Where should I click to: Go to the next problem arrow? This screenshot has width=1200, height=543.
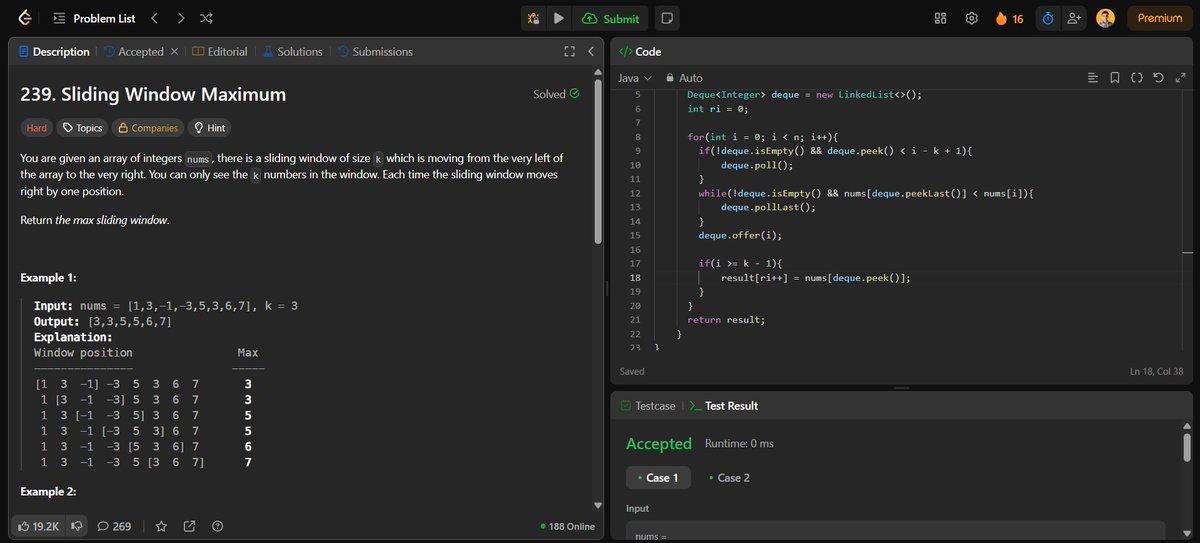[x=180, y=18]
